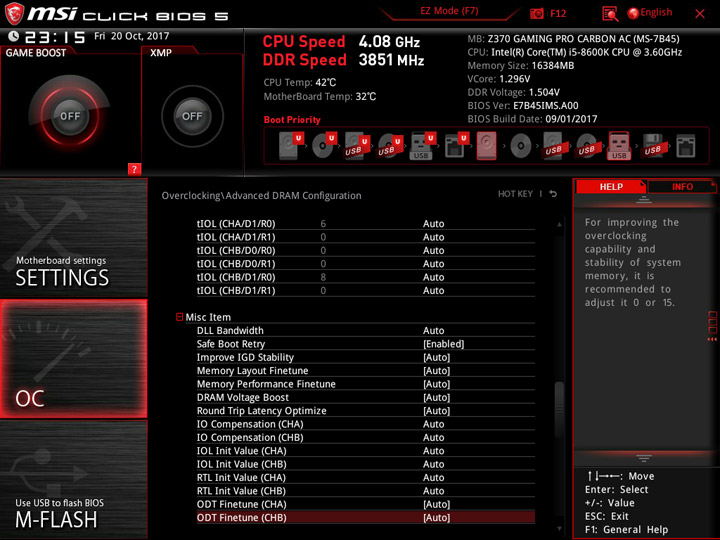Image resolution: width=720 pixels, height=540 pixels.
Task: Select the UEFI network boot device icon
Action: pos(456,146)
